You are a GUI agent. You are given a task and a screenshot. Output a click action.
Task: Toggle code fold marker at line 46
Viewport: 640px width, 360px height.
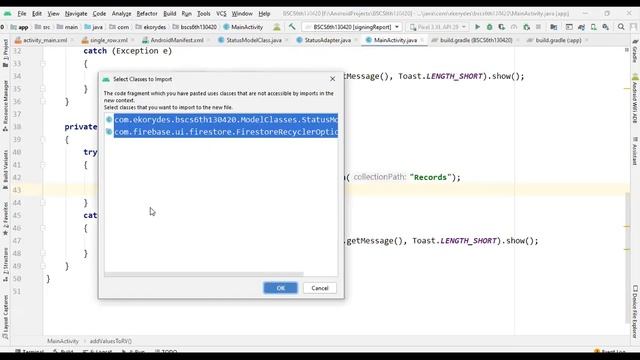tap(43, 228)
